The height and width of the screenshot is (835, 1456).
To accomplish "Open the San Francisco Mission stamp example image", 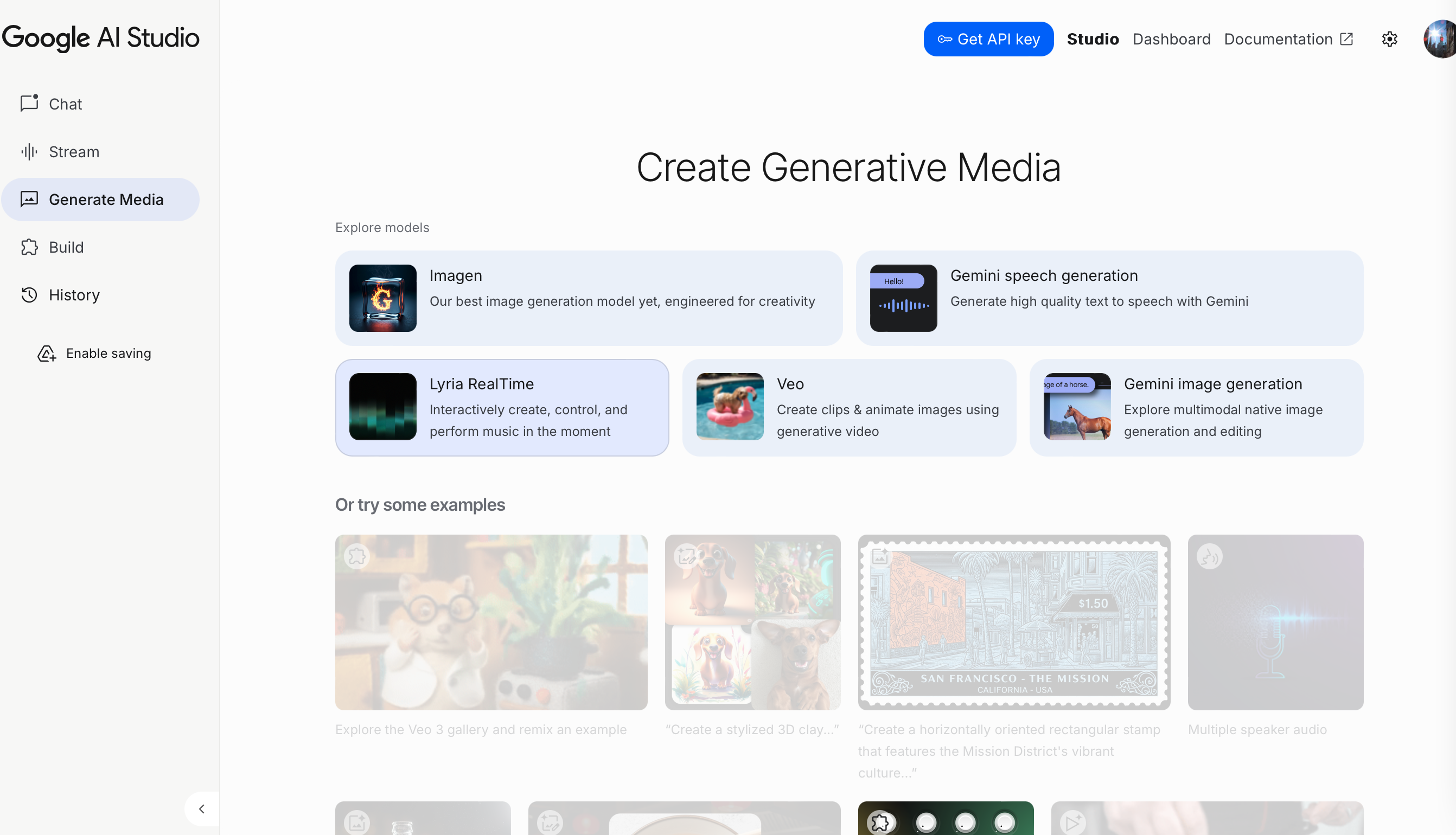I will pos(1014,622).
